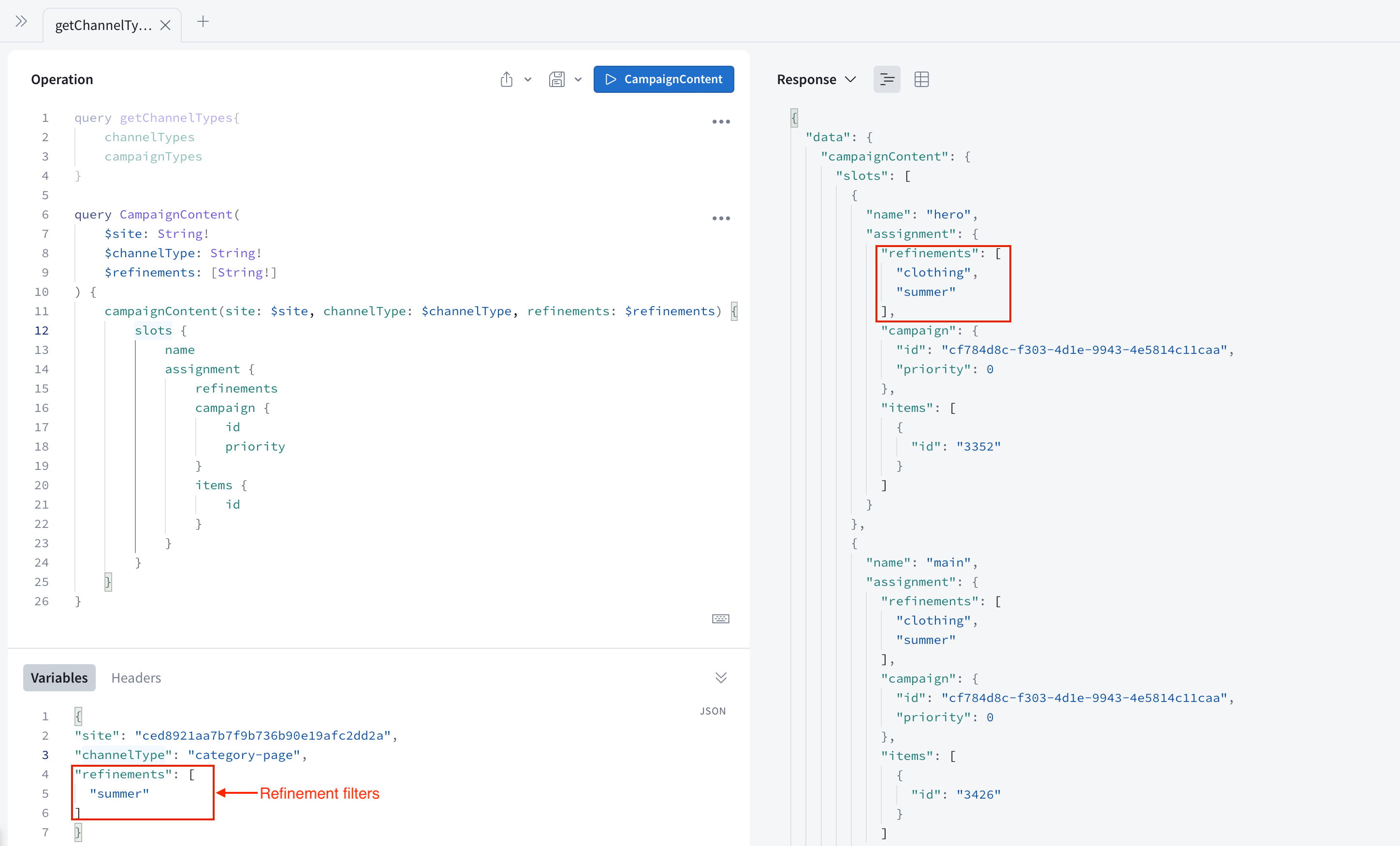Switch to the Variables tab
Image resolution: width=1400 pixels, height=846 pixels.
coord(59,678)
